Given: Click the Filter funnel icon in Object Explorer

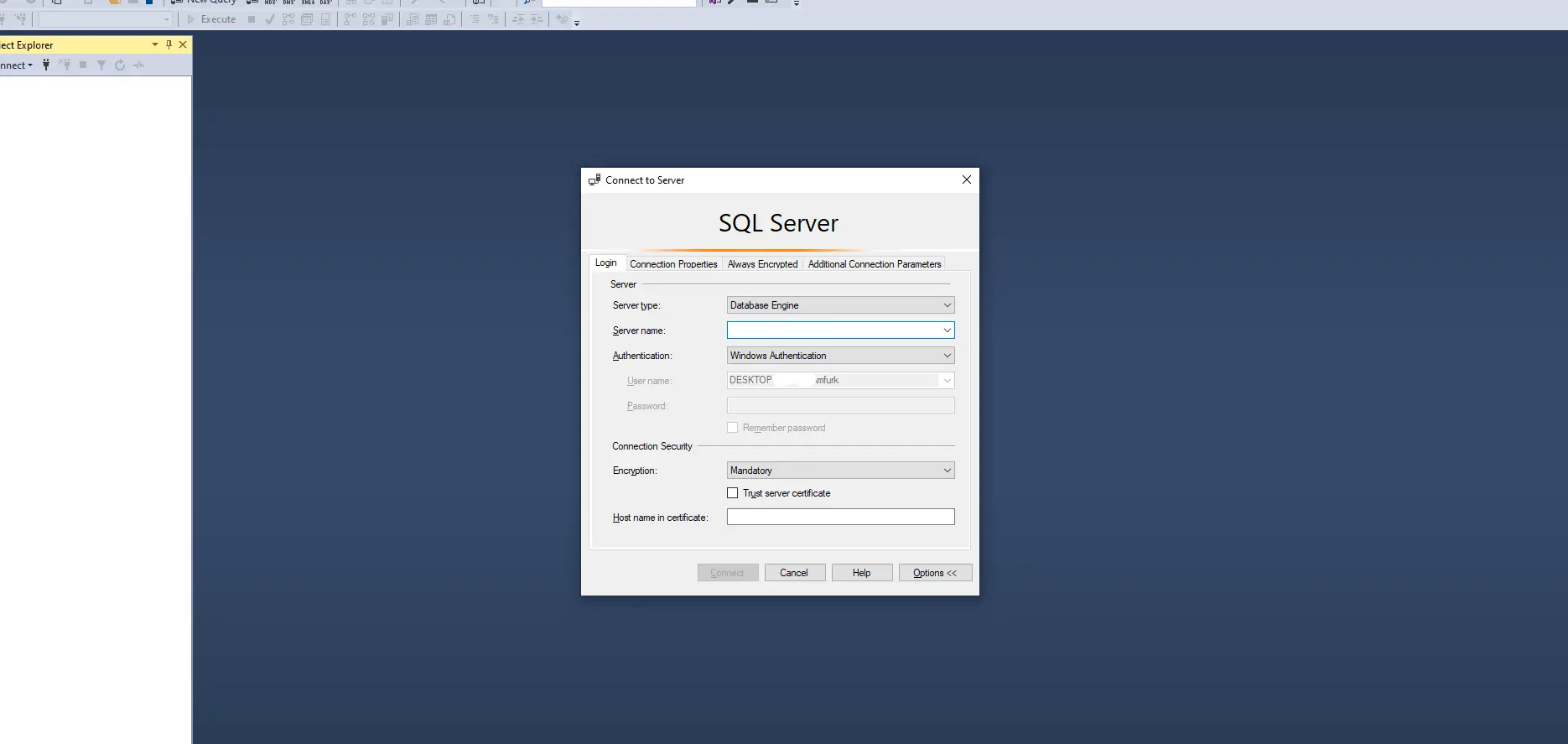Looking at the screenshot, I should (x=101, y=65).
